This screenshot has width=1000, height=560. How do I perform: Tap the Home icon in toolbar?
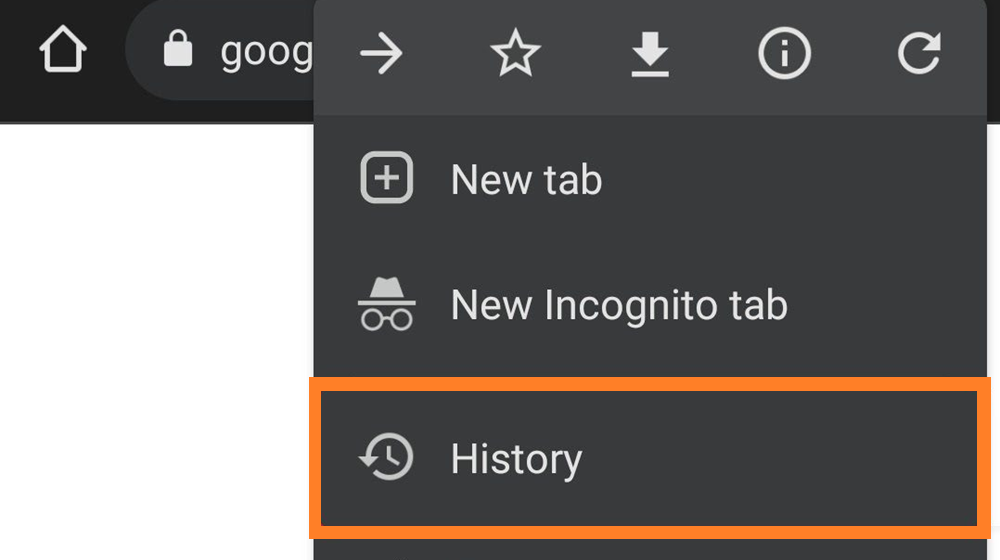pos(62,51)
